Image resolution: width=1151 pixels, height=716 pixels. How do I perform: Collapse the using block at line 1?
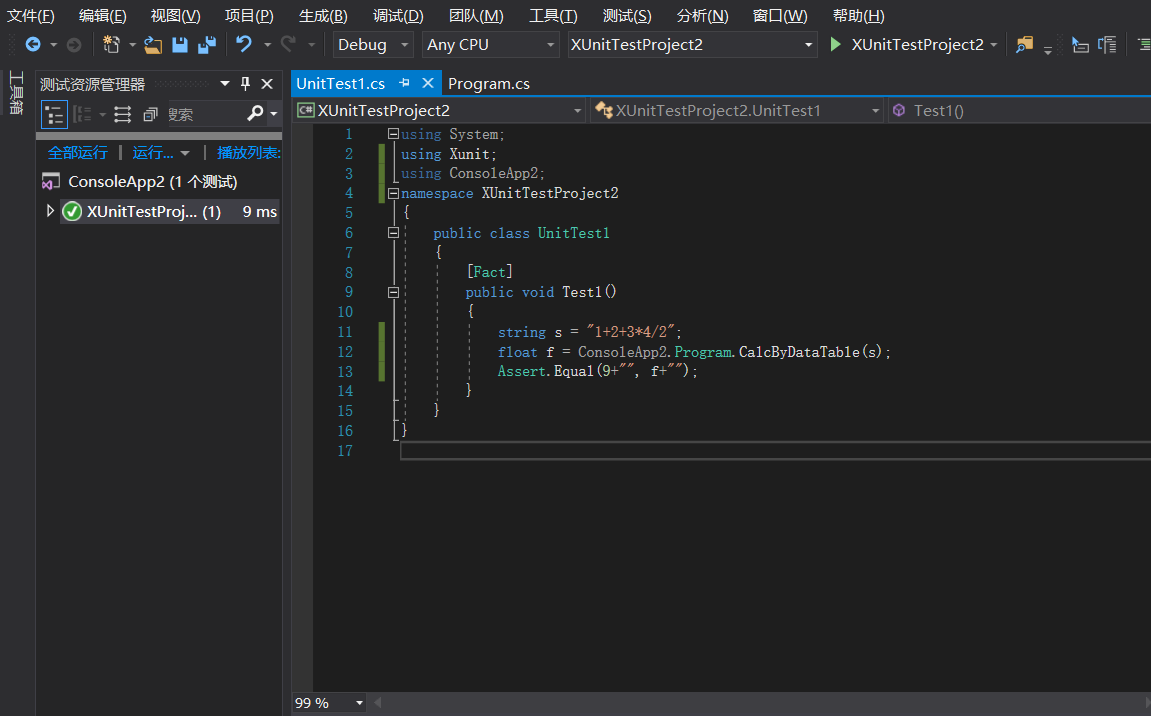pos(393,134)
